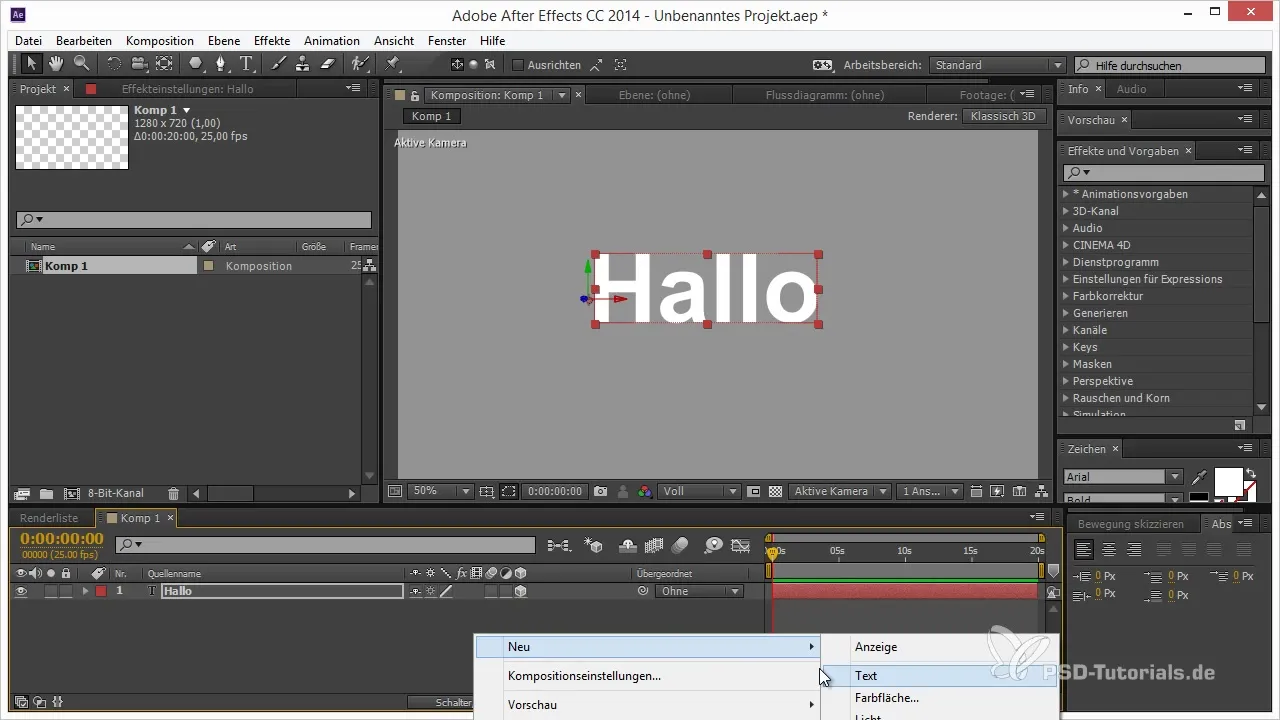This screenshot has height=720, width=1280.
Task: Click the snapshot camera icon in viewer
Action: point(600,492)
